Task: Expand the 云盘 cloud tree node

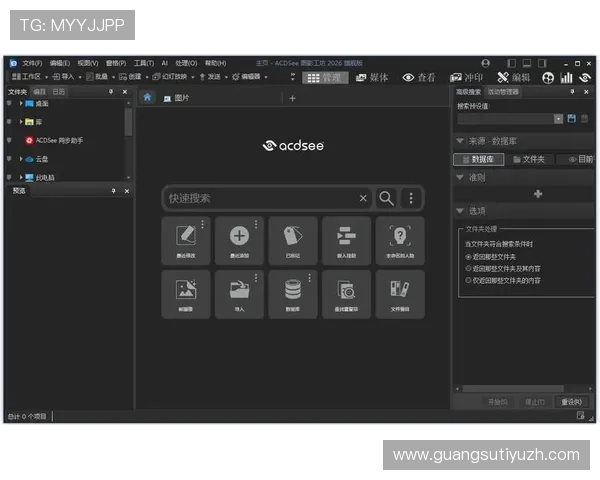Action: [21, 159]
